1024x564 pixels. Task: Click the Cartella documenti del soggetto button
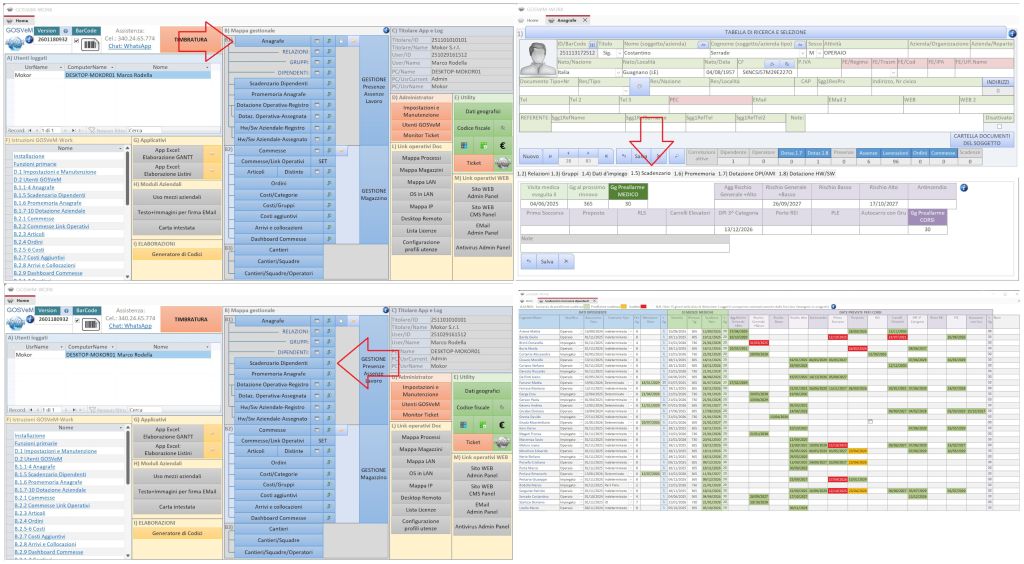click(x=982, y=139)
